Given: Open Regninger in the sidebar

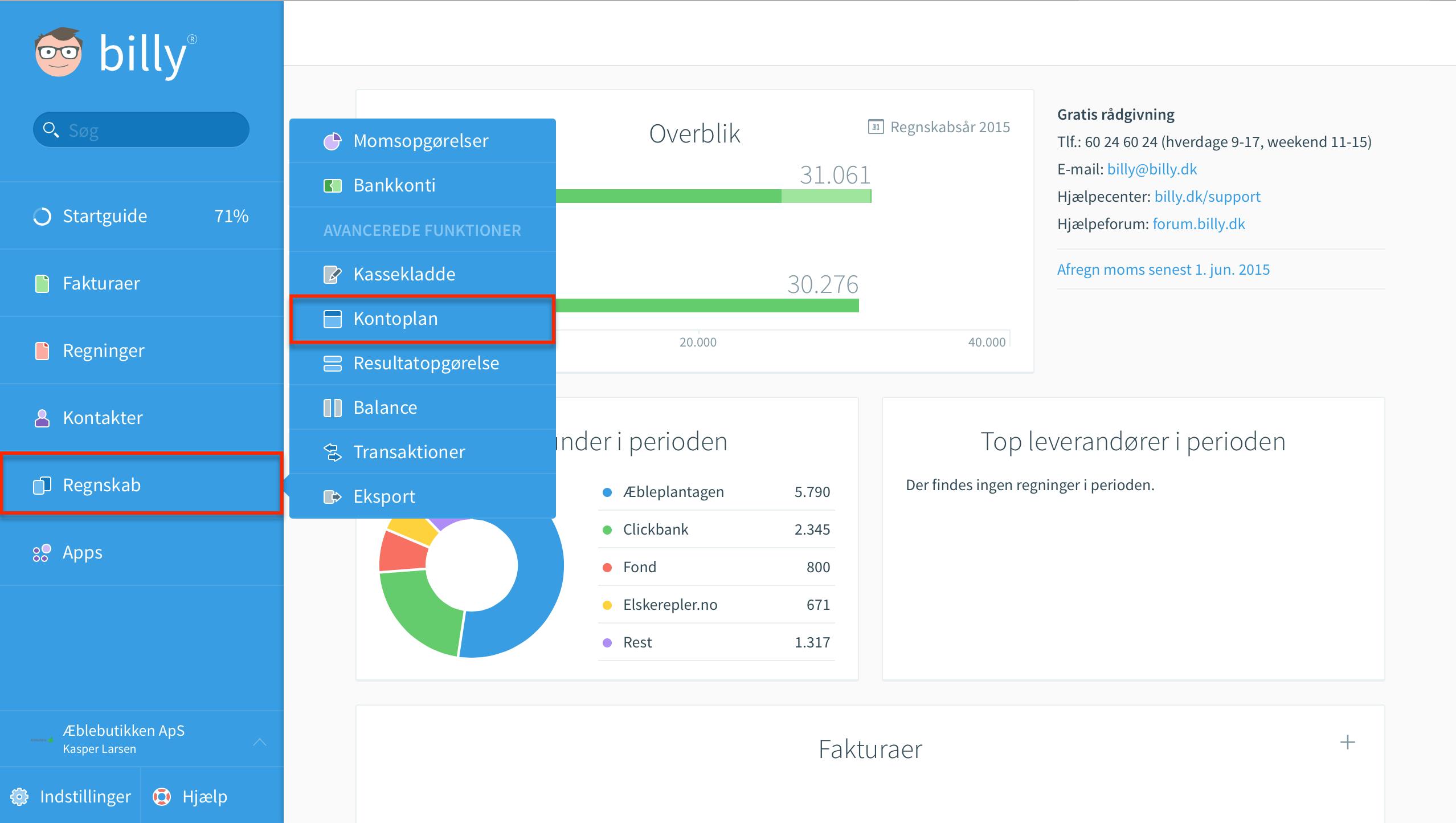Looking at the screenshot, I should 142,351.
